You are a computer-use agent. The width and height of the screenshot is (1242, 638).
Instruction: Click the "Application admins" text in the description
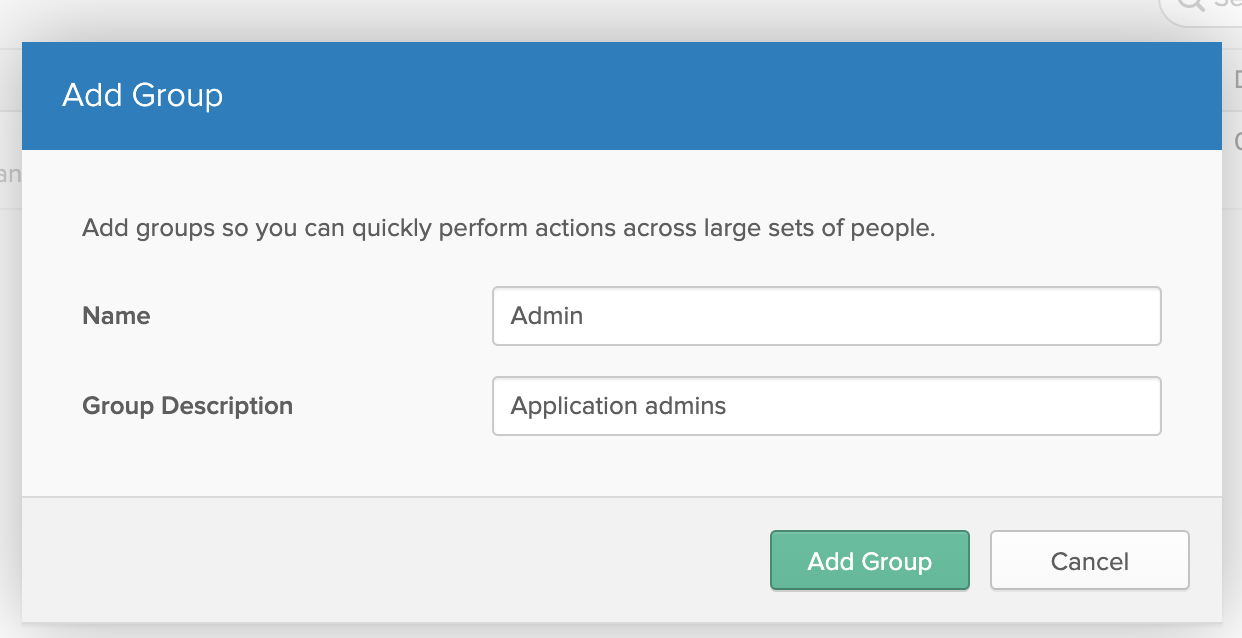point(618,406)
